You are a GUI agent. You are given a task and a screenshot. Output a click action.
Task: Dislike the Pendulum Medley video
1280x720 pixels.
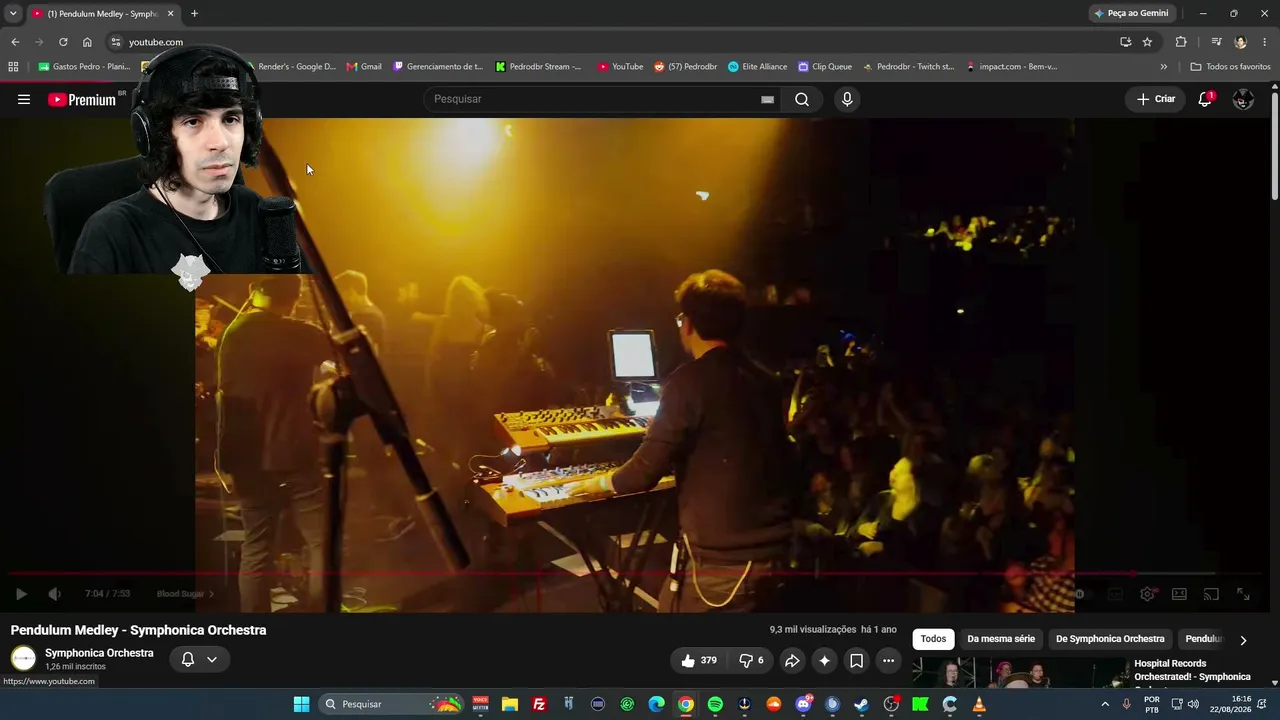(x=751, y=660)
